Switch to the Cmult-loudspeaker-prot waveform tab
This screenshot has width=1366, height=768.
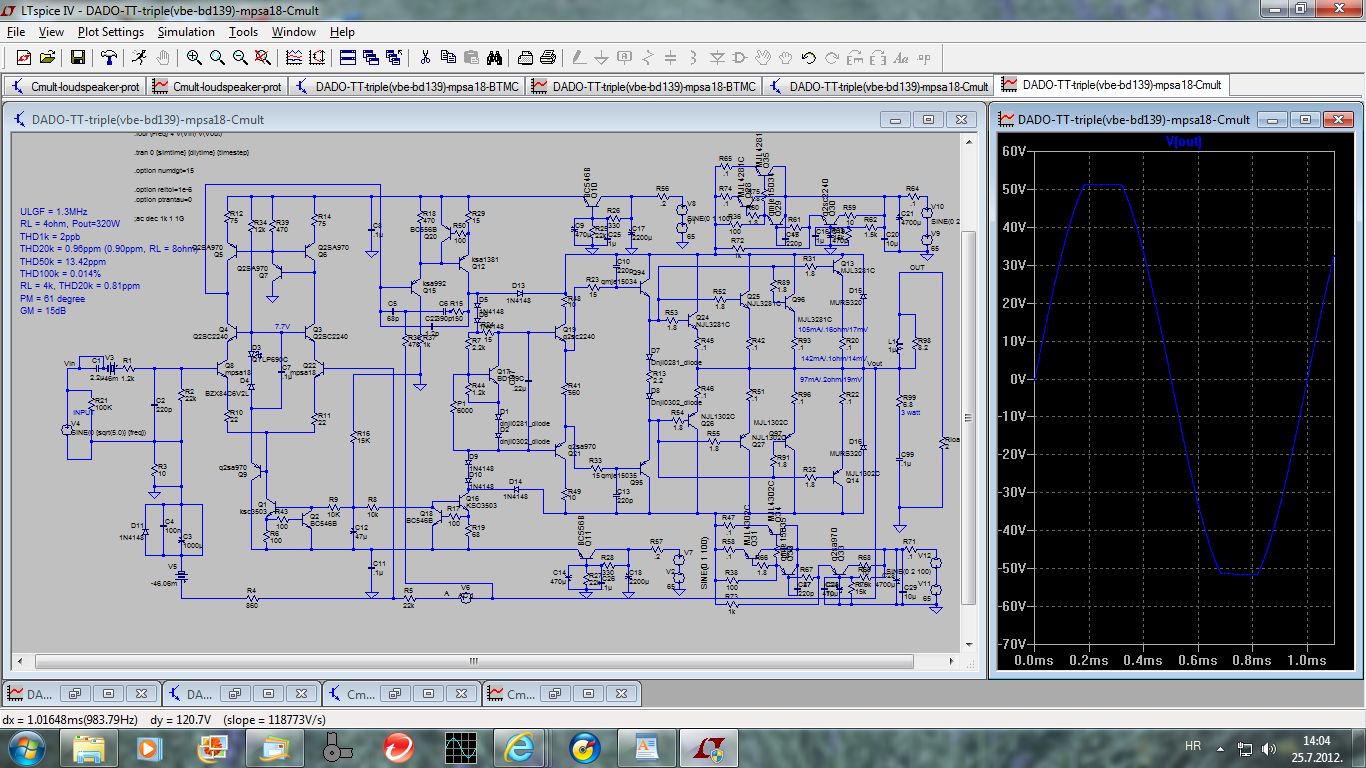[217, 86]
